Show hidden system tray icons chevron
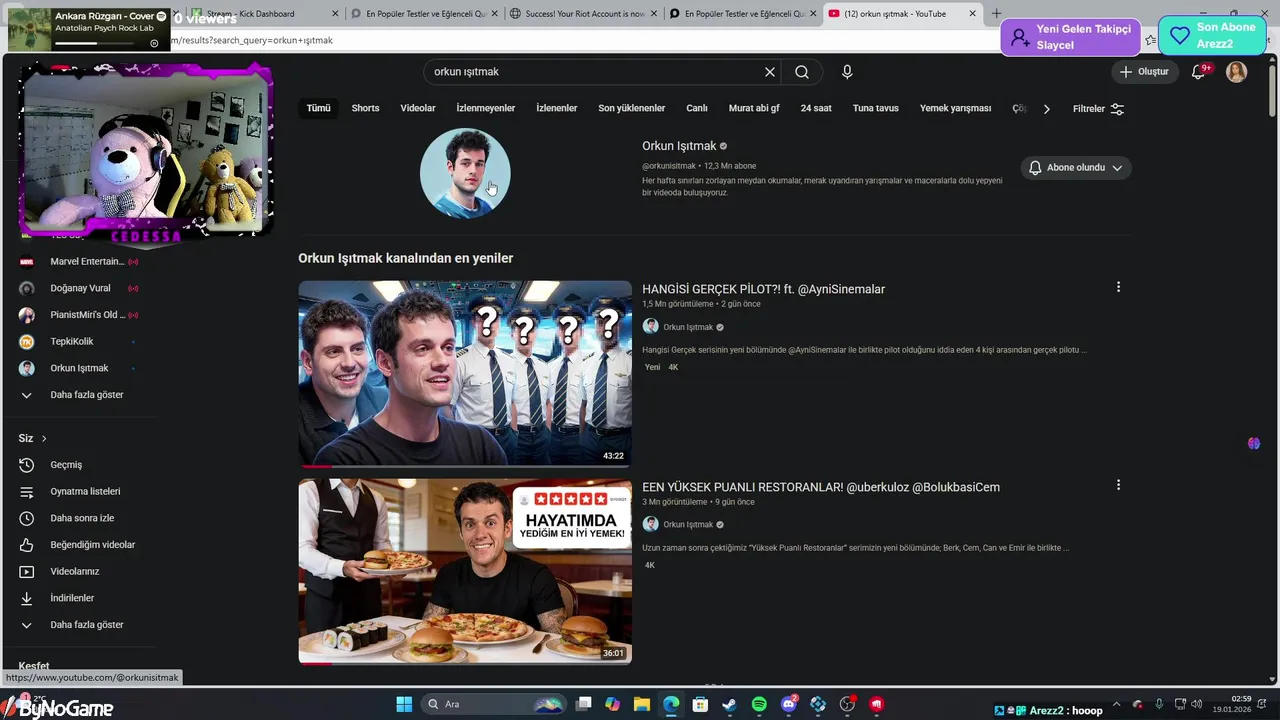1280x720 pixels. click(1116, 704)
